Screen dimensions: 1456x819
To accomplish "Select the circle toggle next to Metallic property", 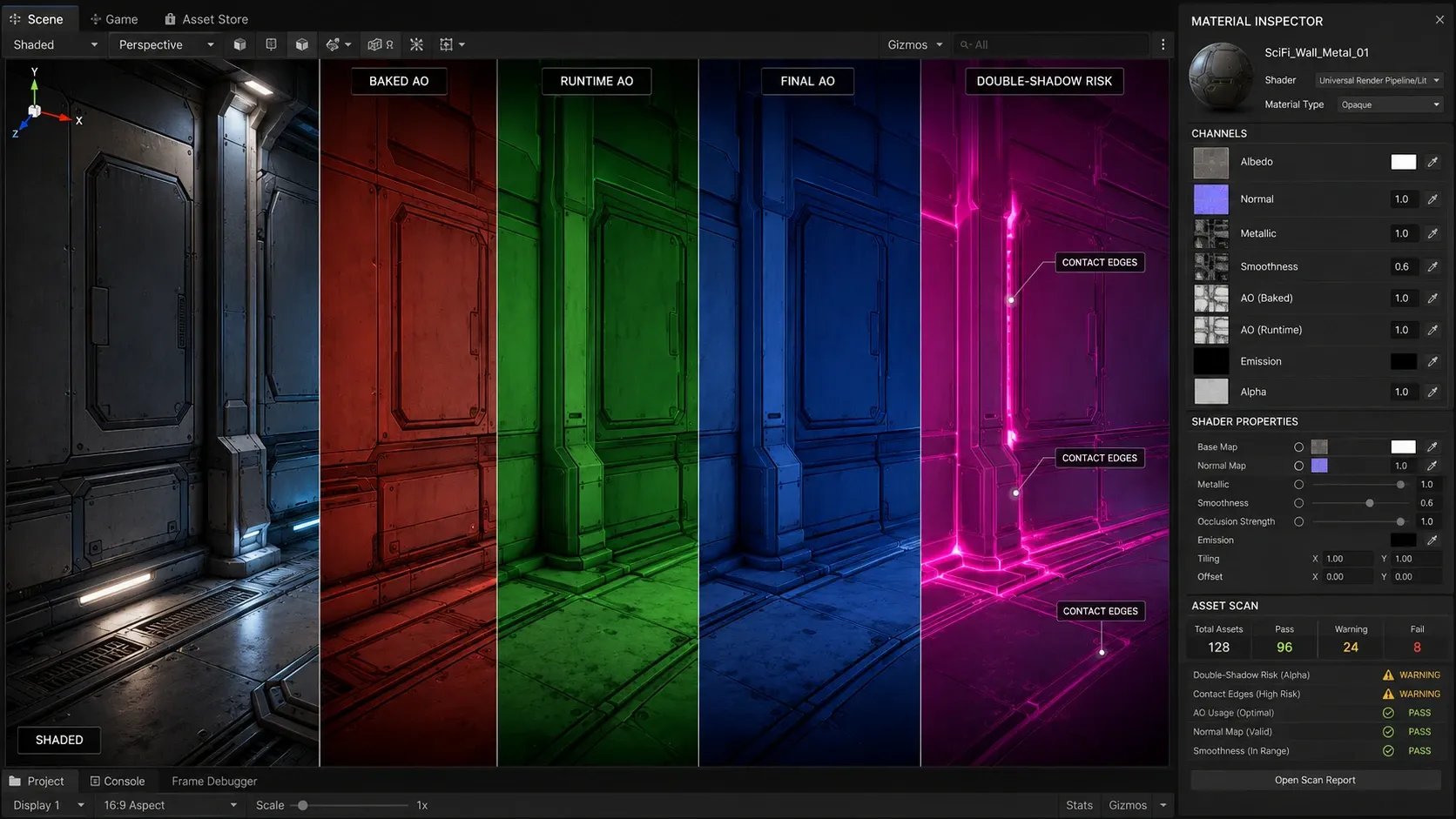I will (x=1298, y=485).
